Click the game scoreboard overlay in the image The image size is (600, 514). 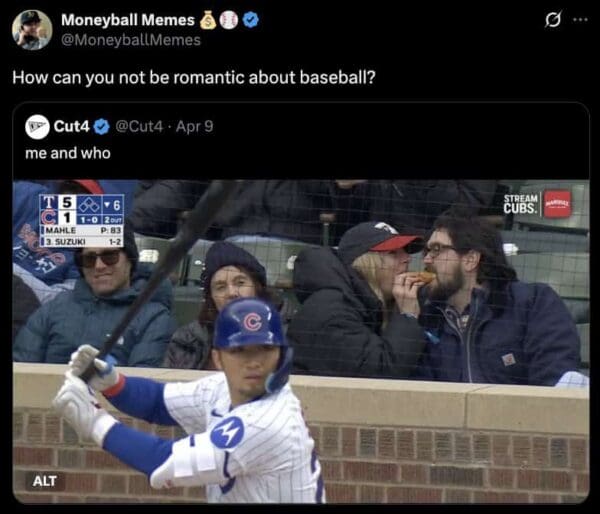click(x=81, y=220)
